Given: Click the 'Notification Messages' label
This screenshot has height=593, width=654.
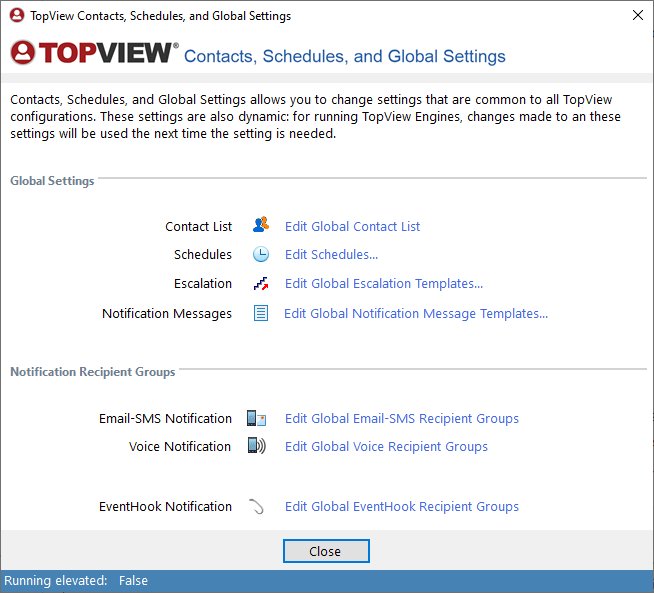Looking at the screenshot, I should (167, 314).
